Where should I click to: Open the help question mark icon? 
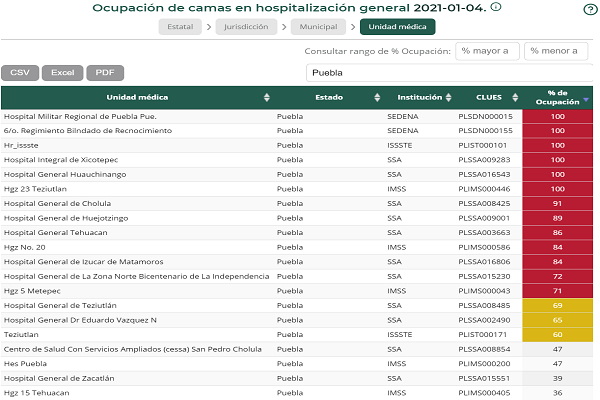[x=590, y=9]
